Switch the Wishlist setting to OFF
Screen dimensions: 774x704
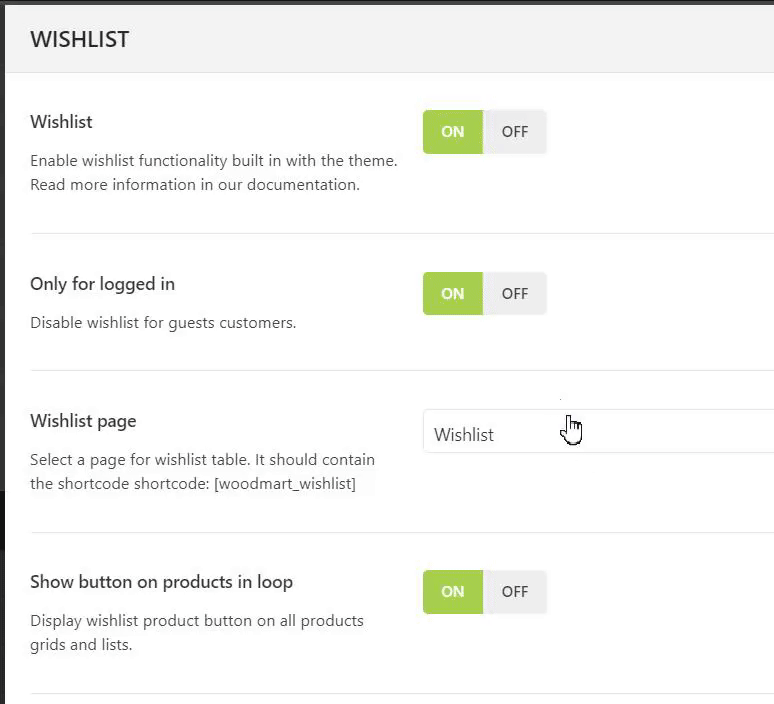point(515,132)
